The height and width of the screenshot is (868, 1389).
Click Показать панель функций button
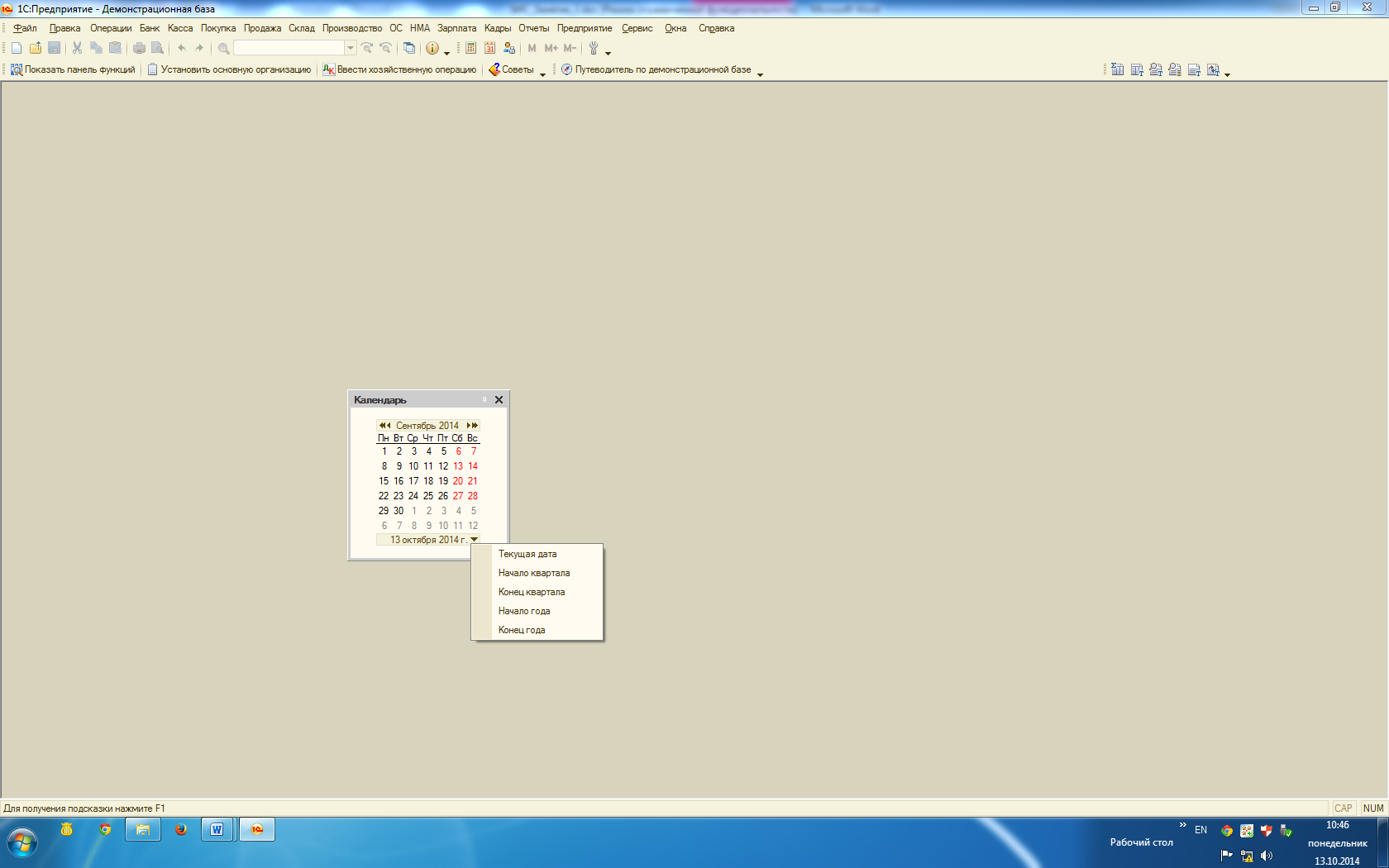click(73, 69)
